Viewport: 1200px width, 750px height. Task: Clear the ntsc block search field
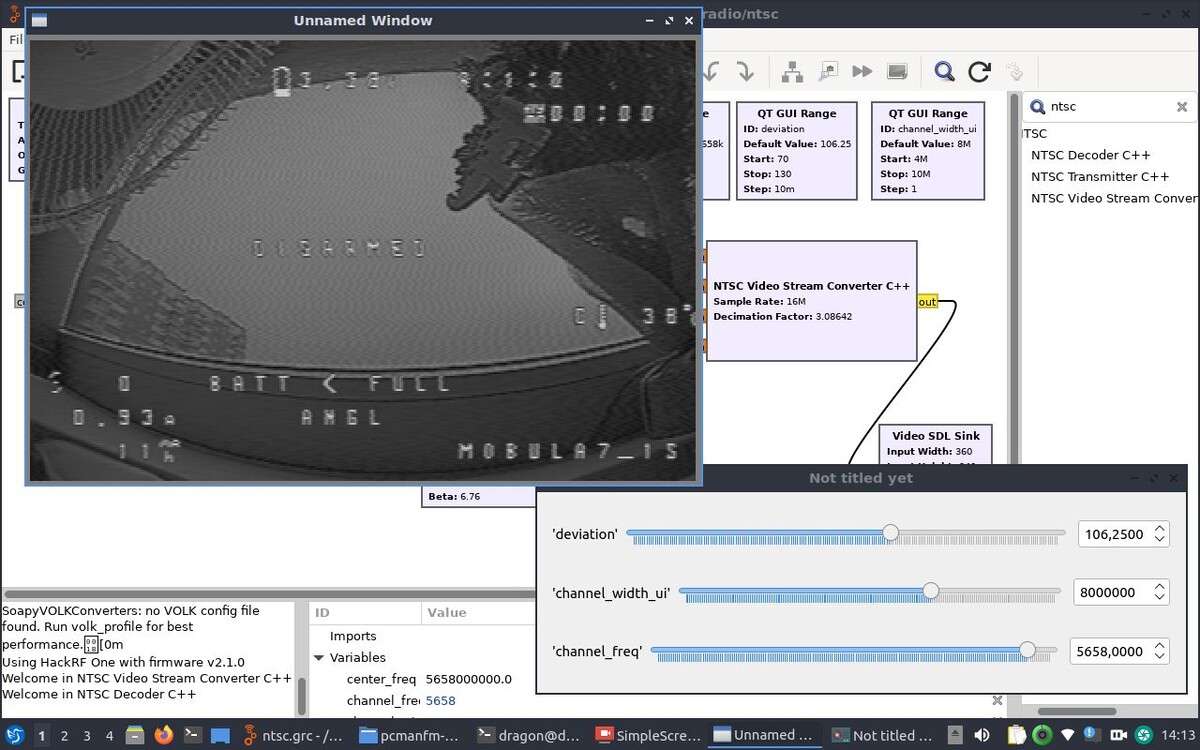(1181, 107)
